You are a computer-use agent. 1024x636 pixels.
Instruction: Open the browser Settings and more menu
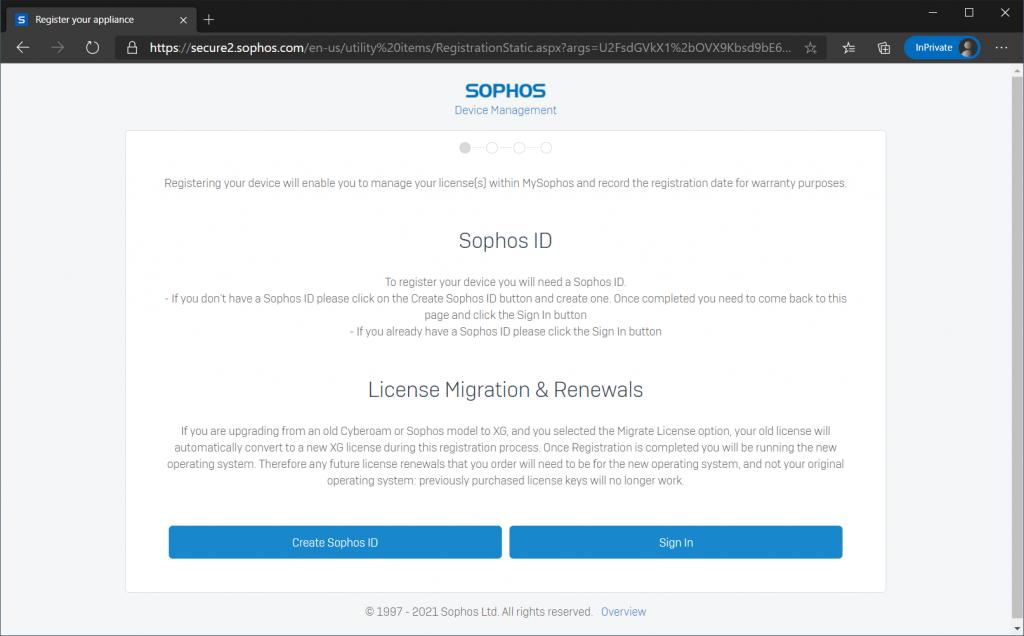click(1001, 48)
